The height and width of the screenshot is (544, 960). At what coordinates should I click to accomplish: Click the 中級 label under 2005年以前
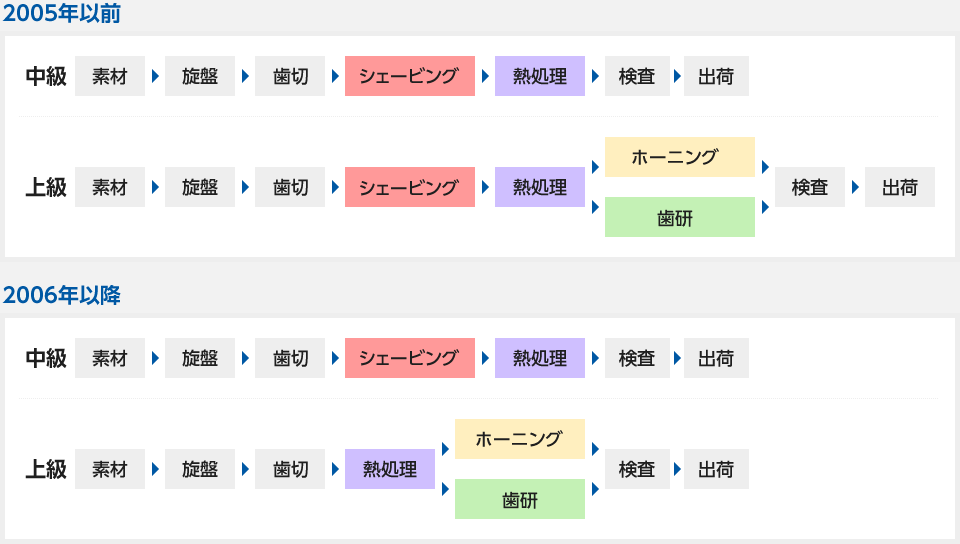click(x=46, y=76)
